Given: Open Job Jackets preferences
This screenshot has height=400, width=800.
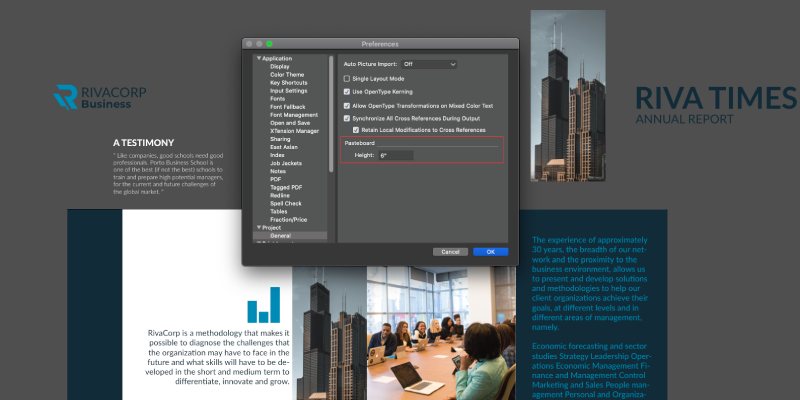Looking at the screenshot, I should tap(286, 163).
